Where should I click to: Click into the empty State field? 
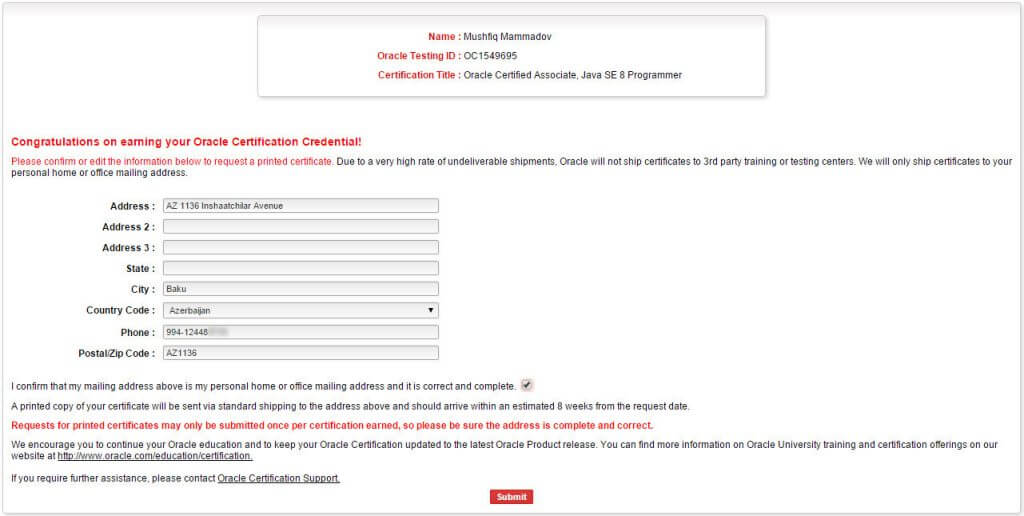[300, 269]
